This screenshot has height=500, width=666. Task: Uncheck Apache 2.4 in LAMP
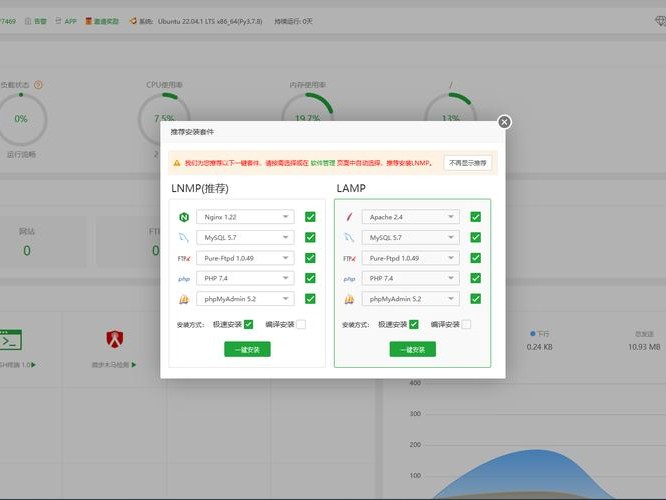click(x=476, y=217)
